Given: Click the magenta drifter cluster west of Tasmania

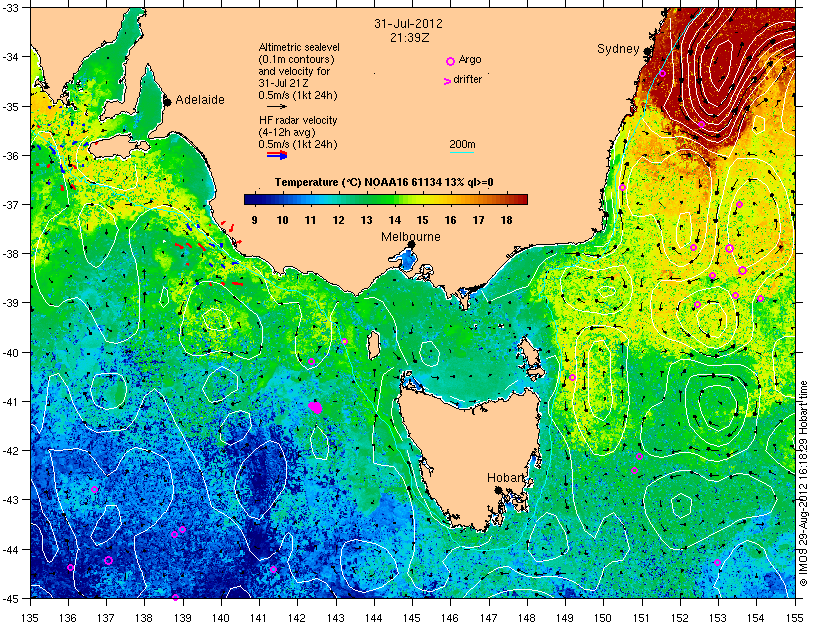Looking at the screenshot, I should (x=315, y=407).
